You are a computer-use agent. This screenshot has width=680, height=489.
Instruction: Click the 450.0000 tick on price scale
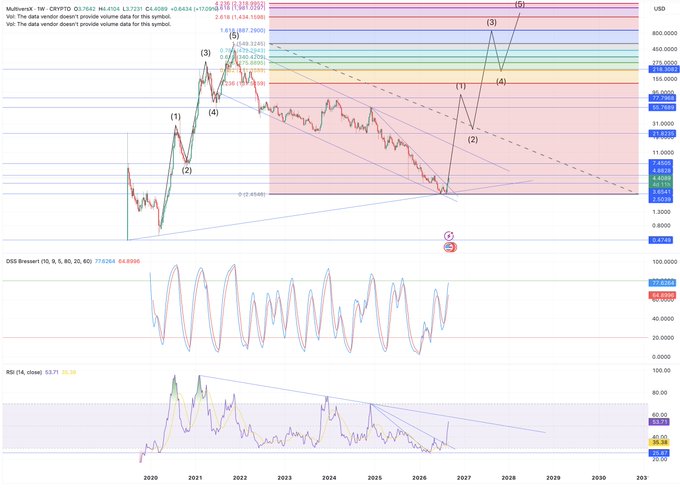664,49
